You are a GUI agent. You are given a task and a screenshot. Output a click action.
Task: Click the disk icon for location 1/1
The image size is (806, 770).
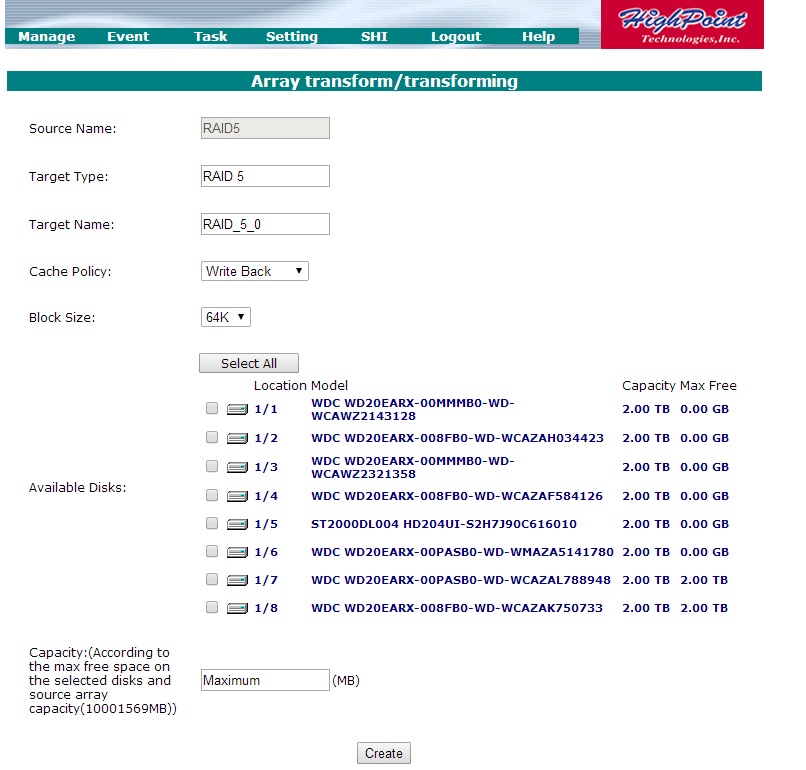(237, 409)
